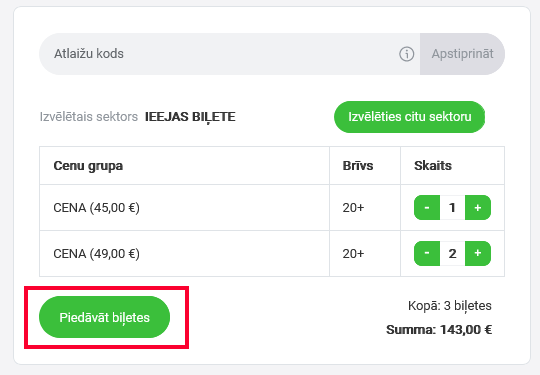This screenshot has width=540, height=375.
Task: Confirm the code with Apstiprināt button
Action: [462, 54]
